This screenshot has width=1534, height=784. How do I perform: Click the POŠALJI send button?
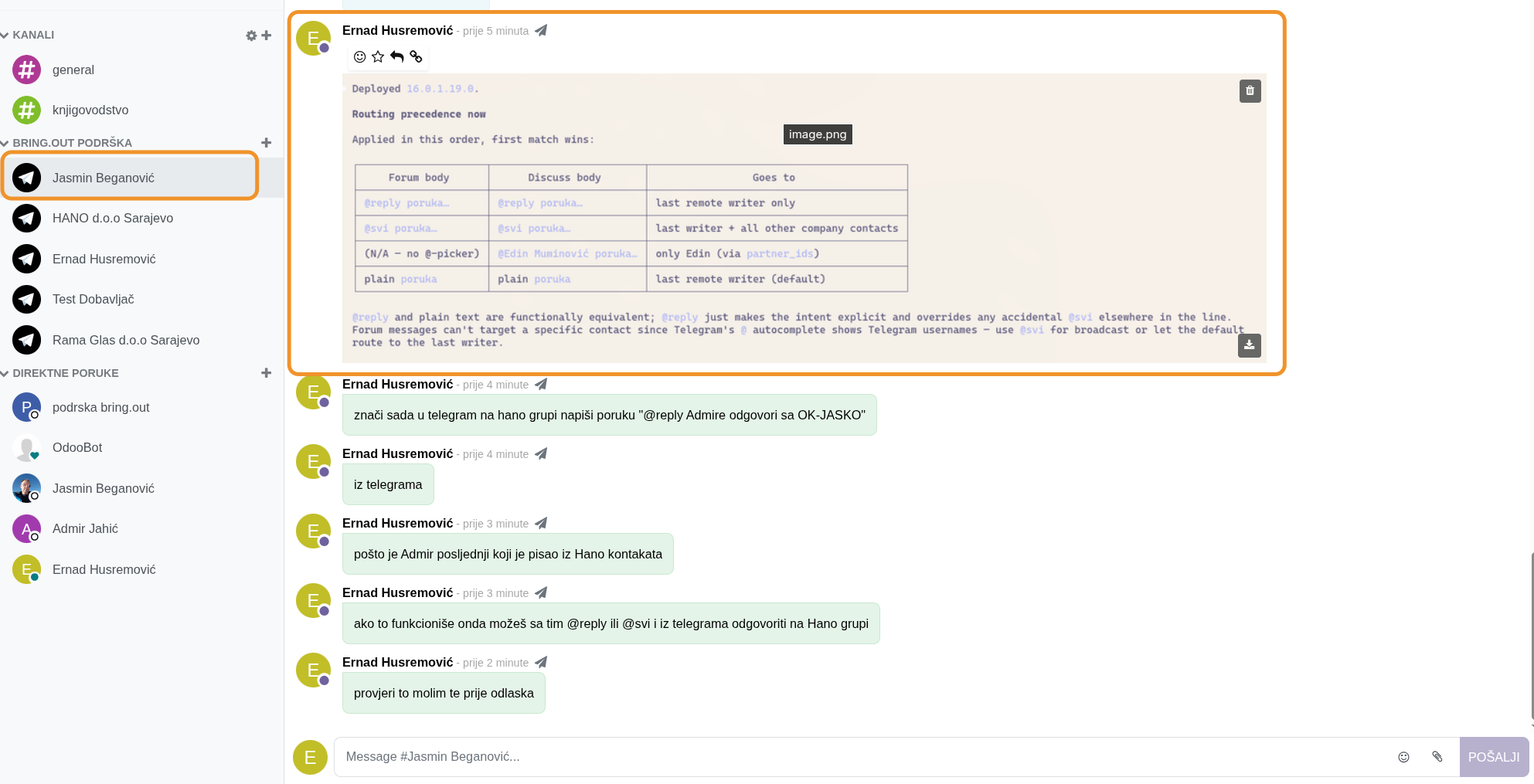(x=1493, y=757)
